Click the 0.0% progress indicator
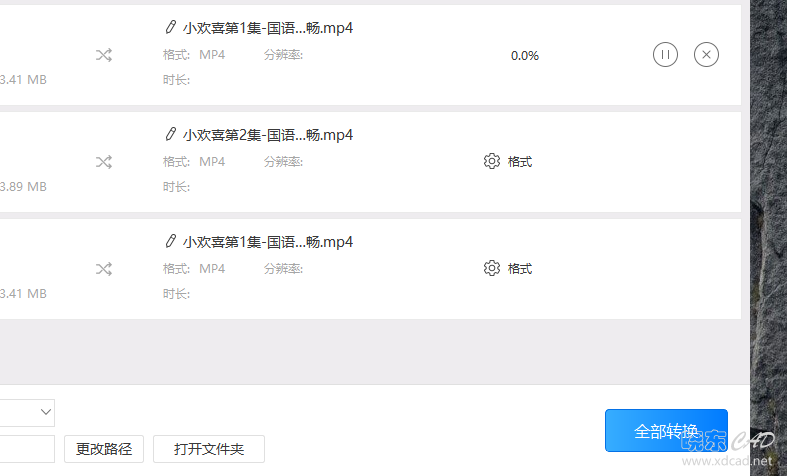Screen dimensions: 787x476 coord(524,55)
